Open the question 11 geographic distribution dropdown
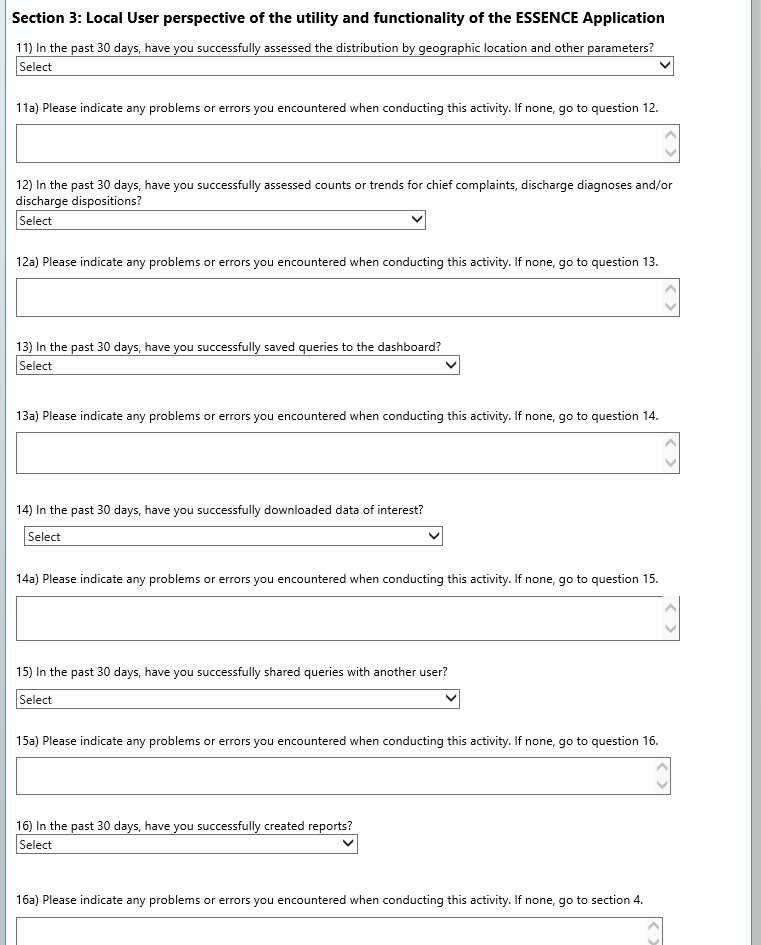 (345, 66)
